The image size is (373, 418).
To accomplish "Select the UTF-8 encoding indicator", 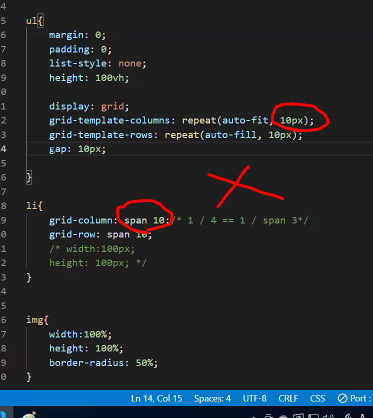I will click(x=255, y=398).
